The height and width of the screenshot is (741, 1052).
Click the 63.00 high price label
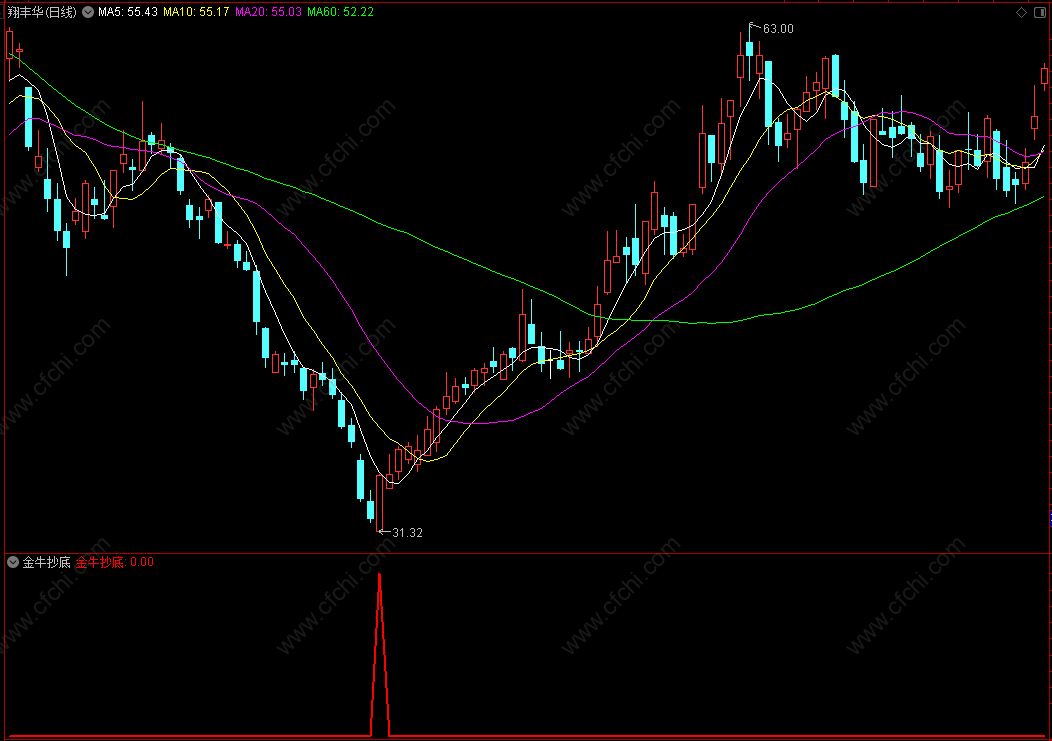point(778,29)
